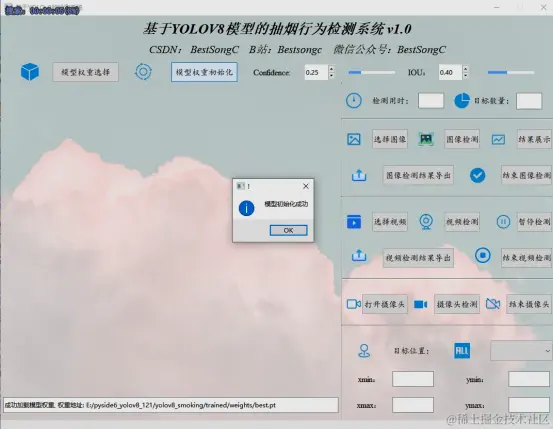Click the 结束图像检测 button
The width and height of the screenshot is (554, 430).
click(x=526, y=175)
